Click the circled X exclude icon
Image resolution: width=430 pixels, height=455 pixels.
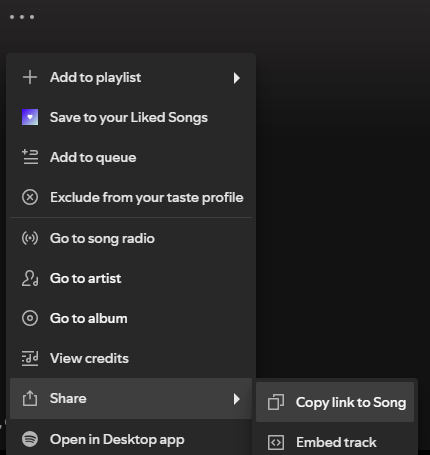30,197
